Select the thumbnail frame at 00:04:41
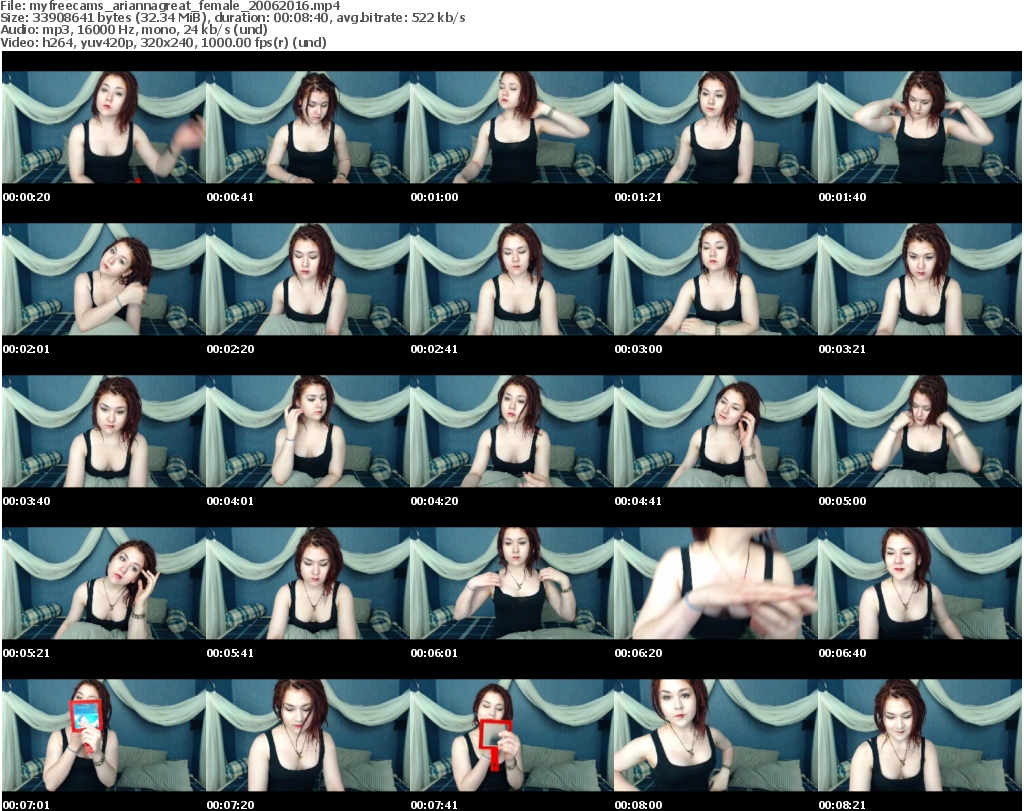Viewport: 1024px width, 811px height. (x=716, y=432)
